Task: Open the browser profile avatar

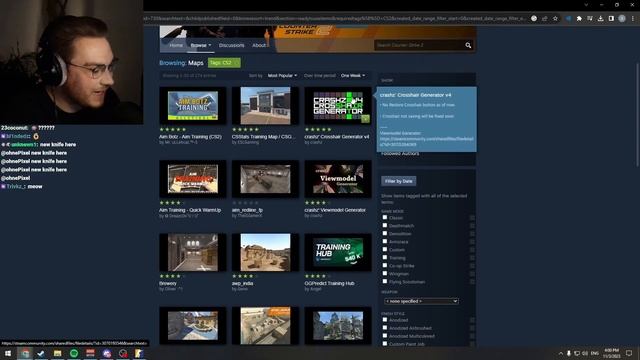Action: coord(622,18)
